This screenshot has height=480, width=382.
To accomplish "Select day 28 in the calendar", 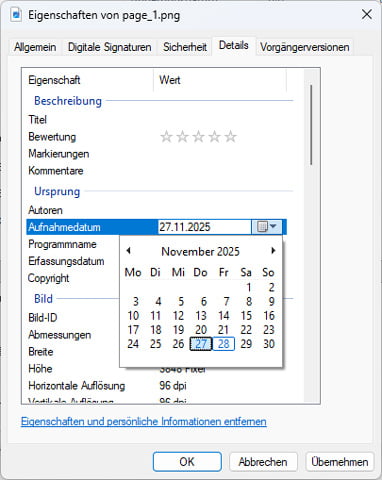I will [x=224, y=344].
